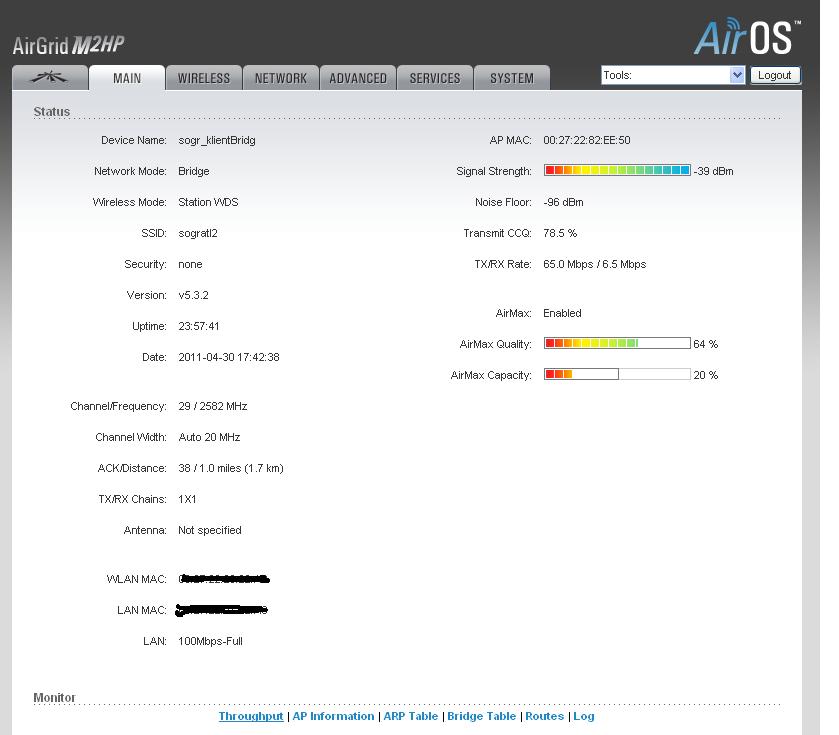Select noise floor -96 dBm
Viewport: 839px width, 735px height.
point(563,202)
